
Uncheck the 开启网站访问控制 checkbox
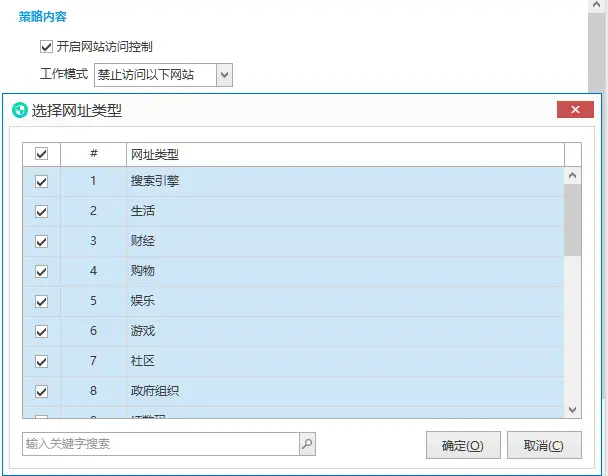(x=46, y=46)
